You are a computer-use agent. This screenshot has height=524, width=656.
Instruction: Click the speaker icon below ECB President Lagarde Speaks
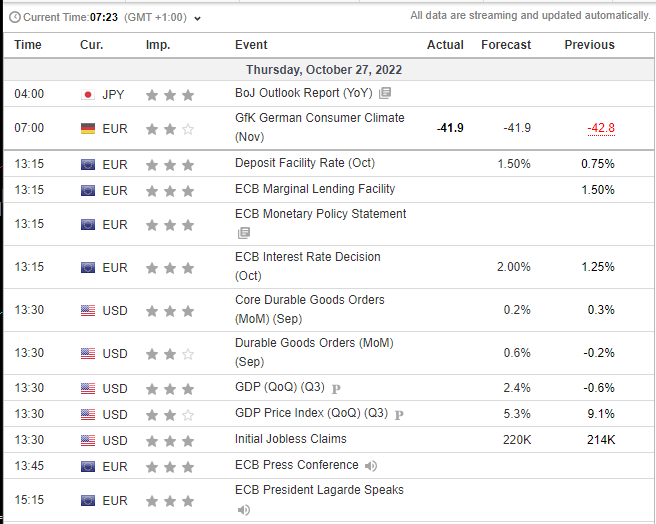[243, 510]
